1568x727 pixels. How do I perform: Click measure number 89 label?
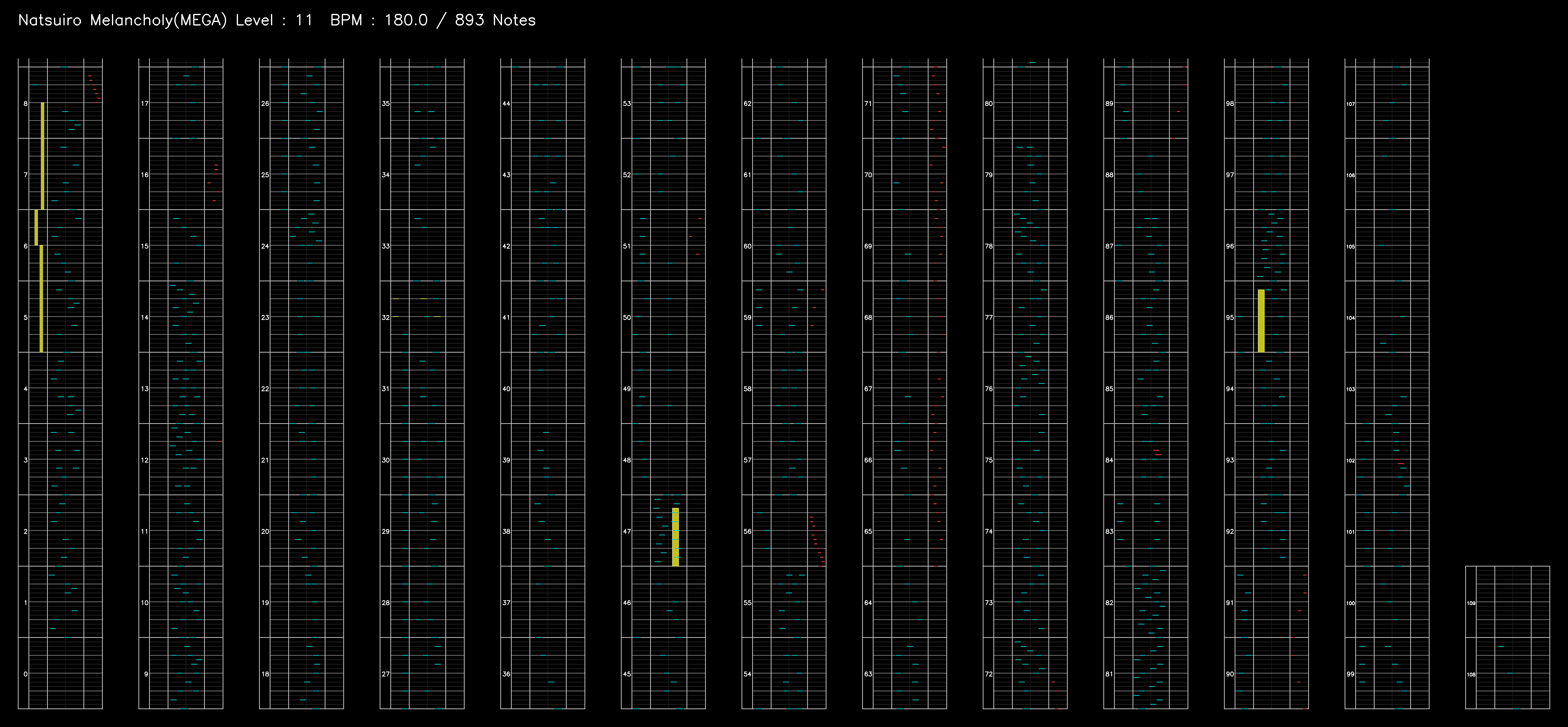[1109, 104]
